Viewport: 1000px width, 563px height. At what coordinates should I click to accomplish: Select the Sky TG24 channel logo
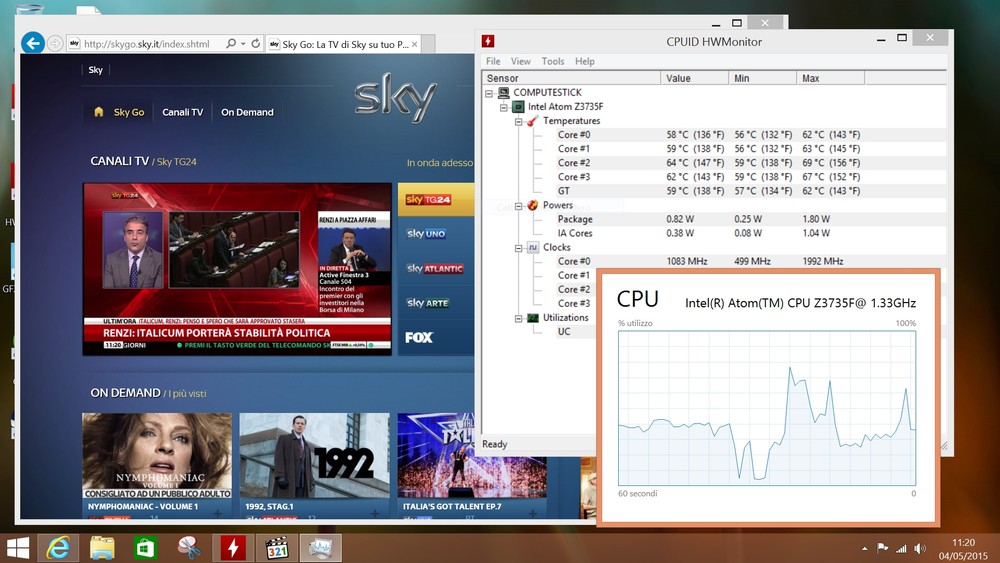(x=429, y=200)
